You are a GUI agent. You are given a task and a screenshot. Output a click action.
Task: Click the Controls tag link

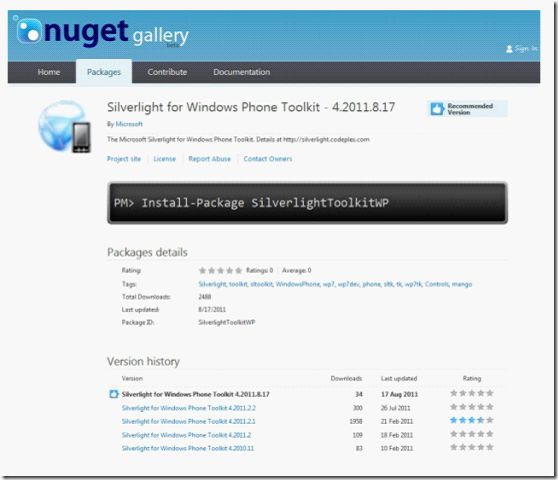437,284
